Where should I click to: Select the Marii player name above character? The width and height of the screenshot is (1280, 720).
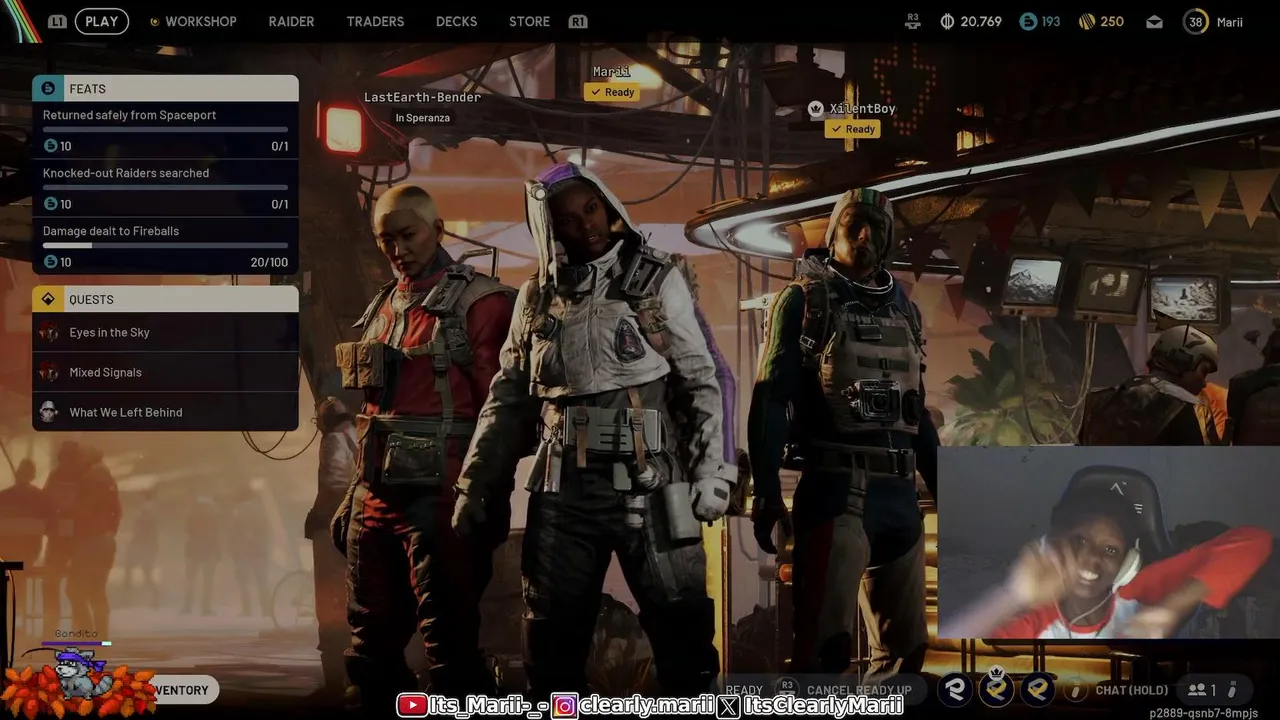(612, 71)
